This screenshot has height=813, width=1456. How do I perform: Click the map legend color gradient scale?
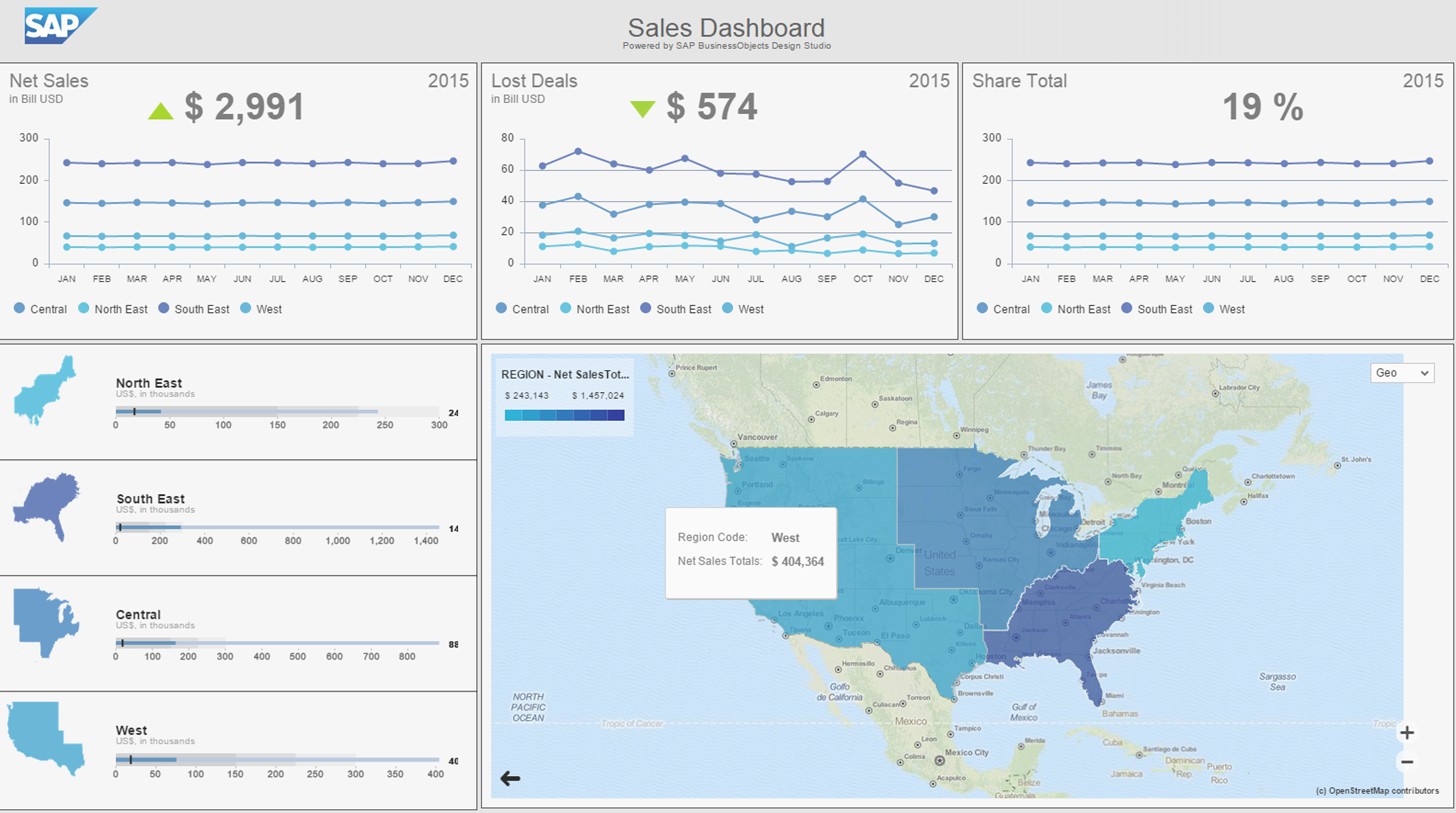pyautogui.click(x=565, y=415)
